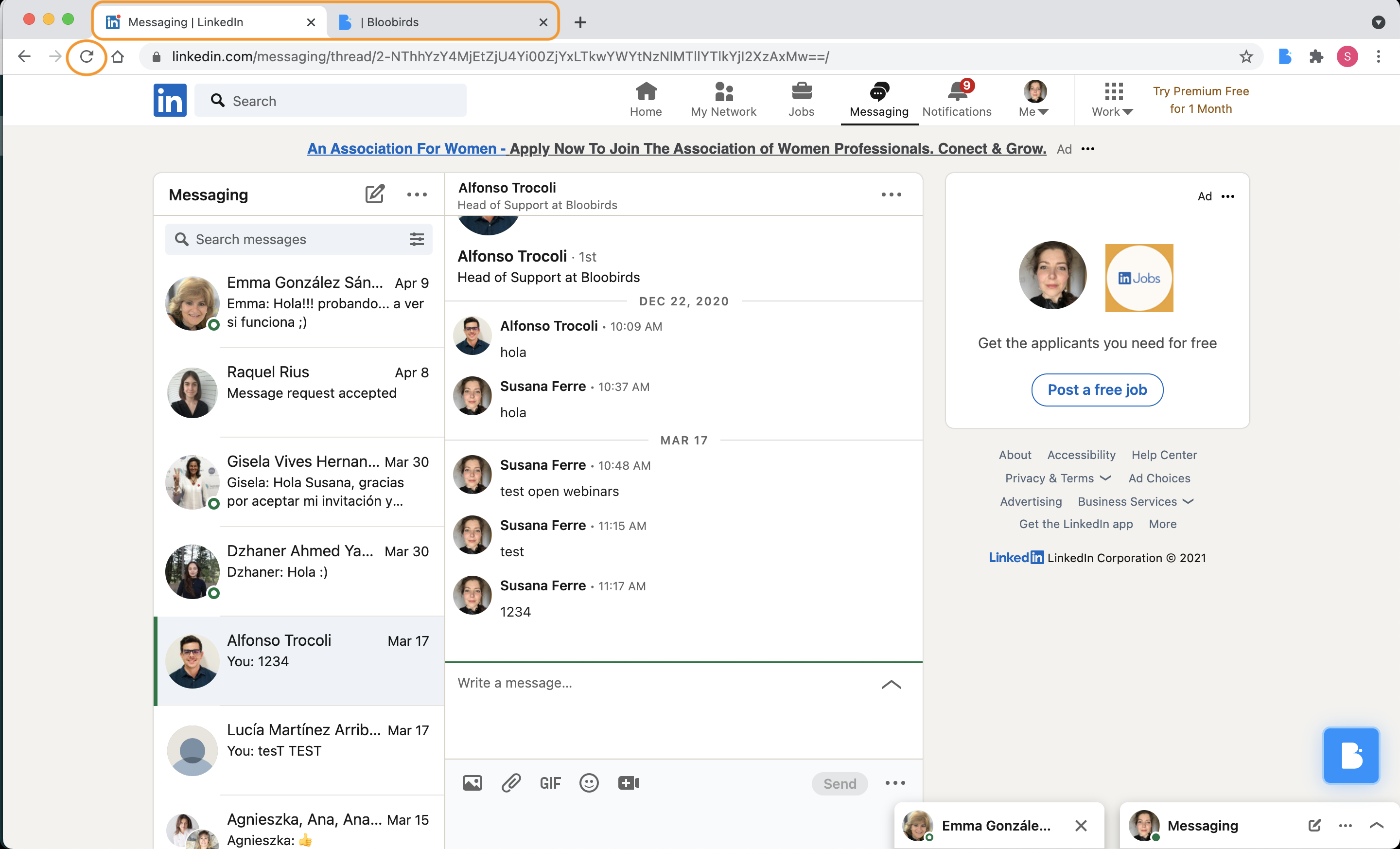Open the Help Center link
This screenshot has height=849, width=1400.
point(1163,455)
